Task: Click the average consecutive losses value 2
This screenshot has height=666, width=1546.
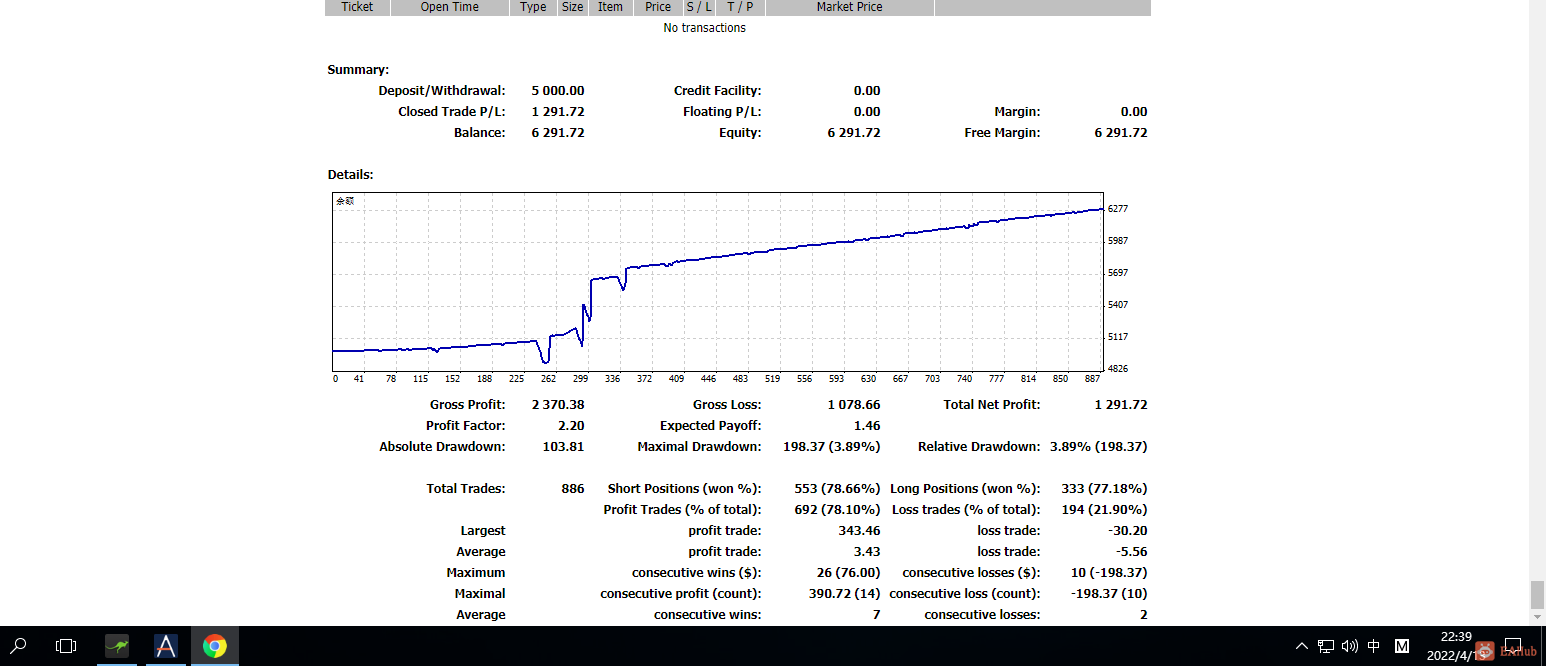Action: 1144,615
